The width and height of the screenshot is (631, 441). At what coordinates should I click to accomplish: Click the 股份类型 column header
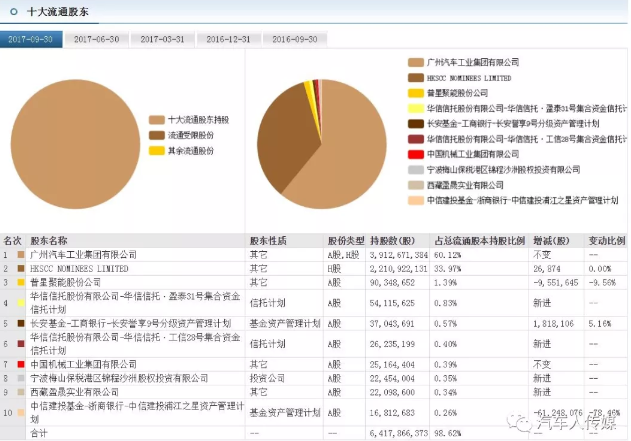tap(346, 241)
